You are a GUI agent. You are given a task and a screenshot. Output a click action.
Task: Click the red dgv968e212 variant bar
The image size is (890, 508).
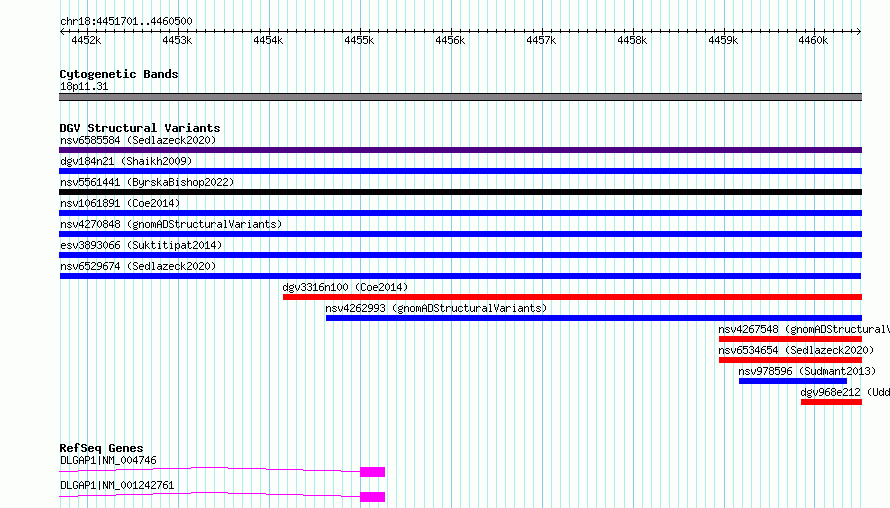click(x=831, y=402)
